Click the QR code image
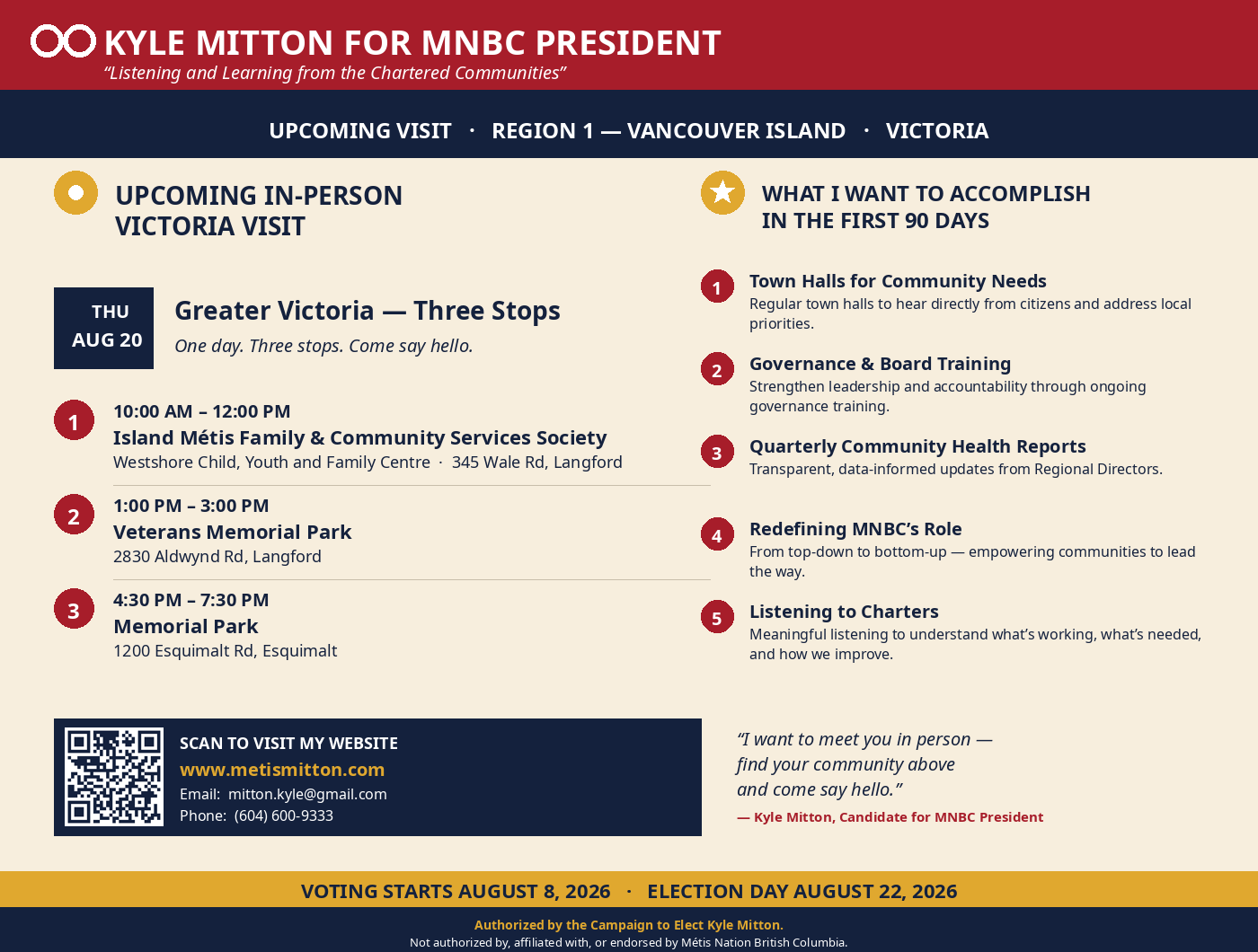This screenshot has height=952, width=1258. (x=114, y=777)
